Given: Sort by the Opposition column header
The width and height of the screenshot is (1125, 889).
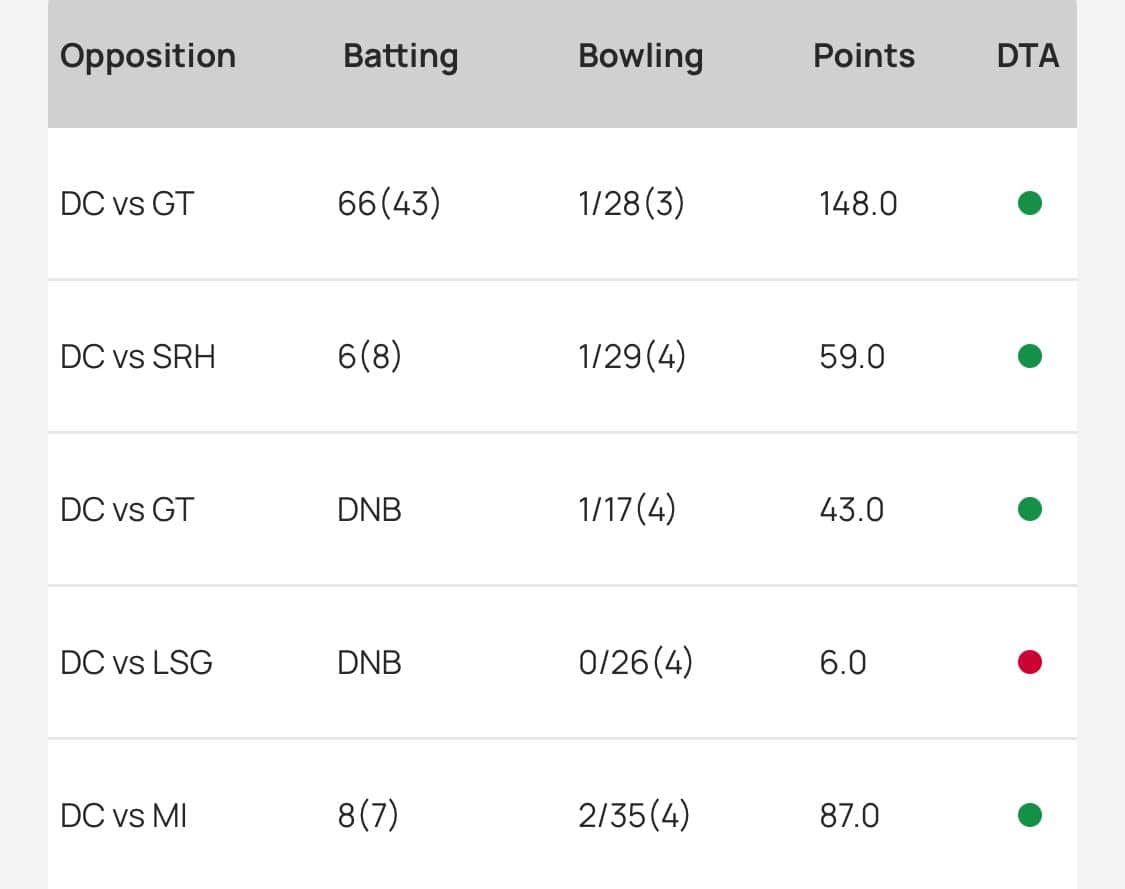Looking at the screenshot, I should [x=148, y=56].
